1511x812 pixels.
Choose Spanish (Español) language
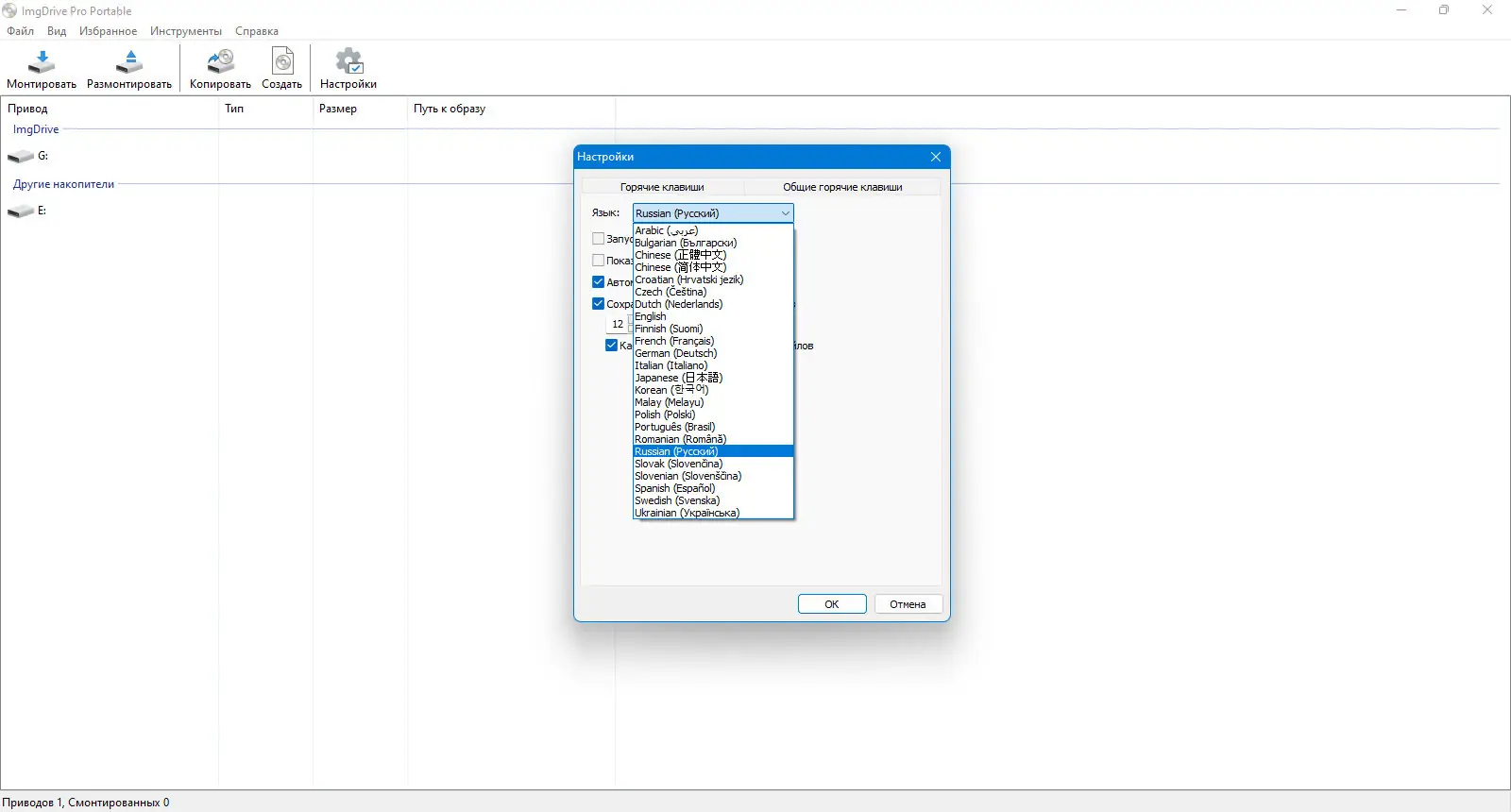(x=713, y=488)
